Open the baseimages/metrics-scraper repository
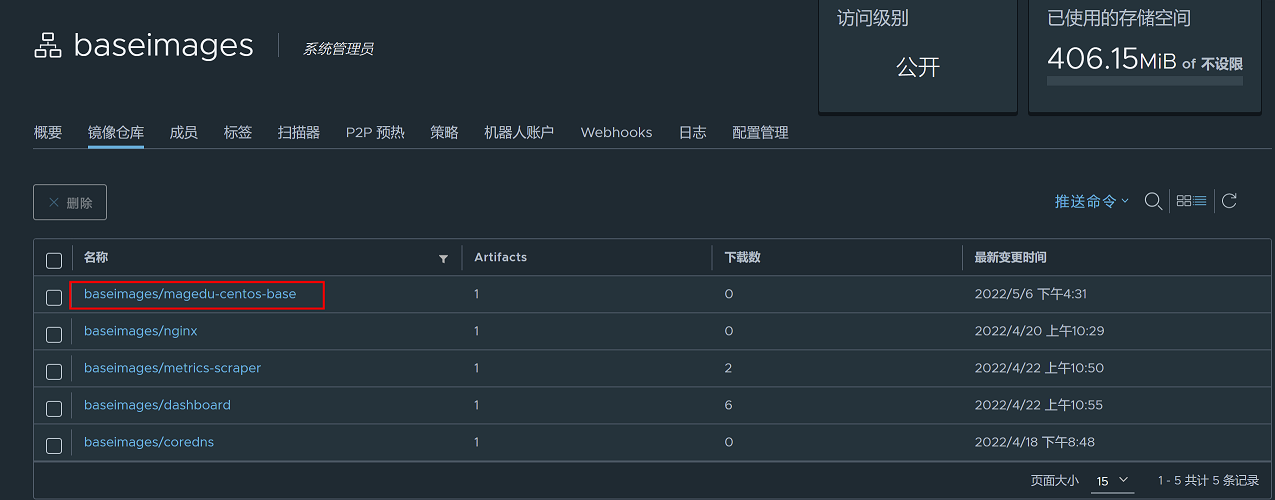Image resolution: width=1275 pixels, height=500 pixels. [x=172, y=368]
